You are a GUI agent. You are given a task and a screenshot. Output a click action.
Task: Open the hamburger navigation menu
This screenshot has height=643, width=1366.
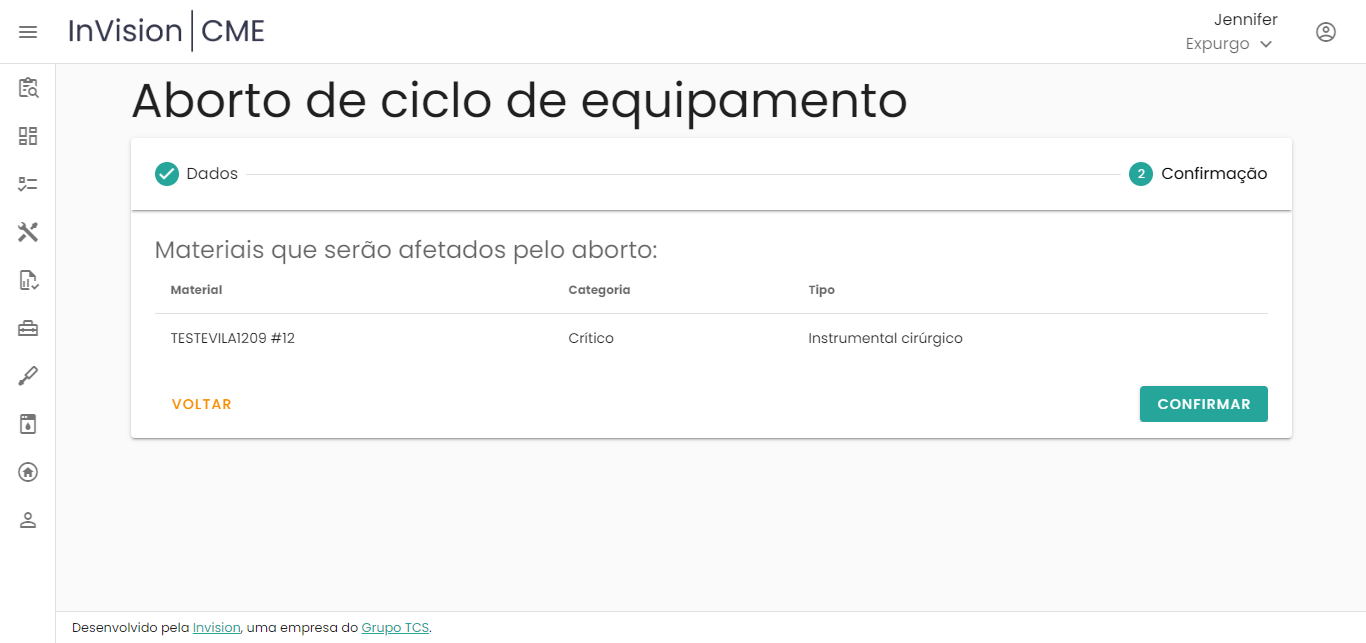[28, 32]
